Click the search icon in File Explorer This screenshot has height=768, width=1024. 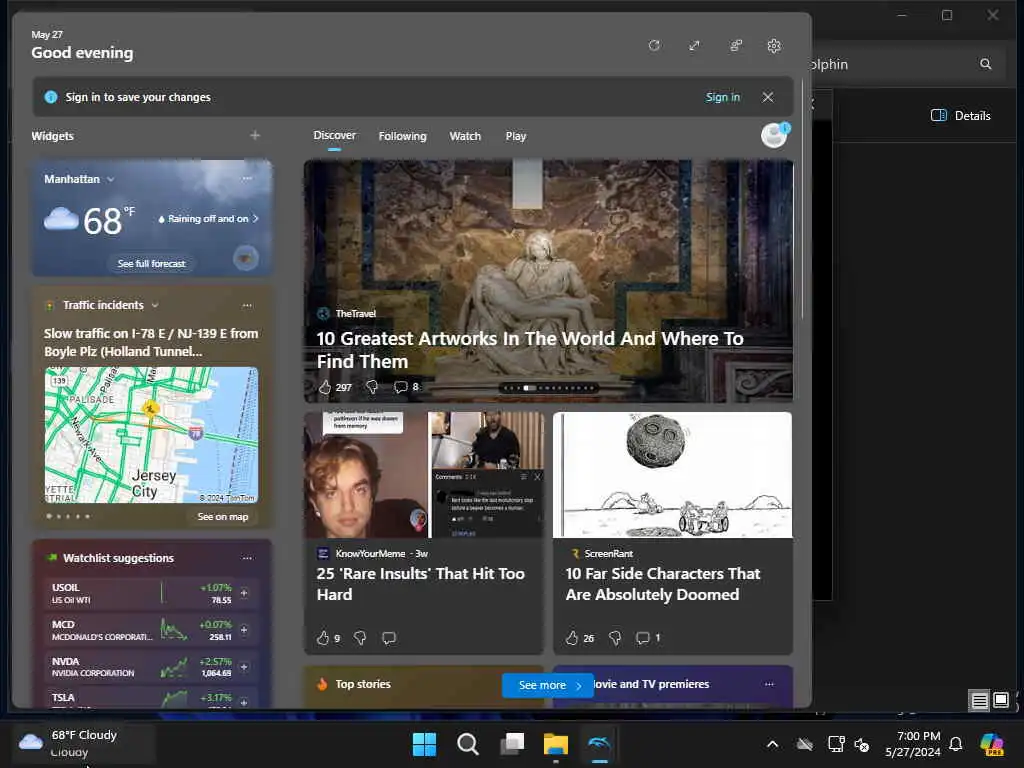click(985, 64)
